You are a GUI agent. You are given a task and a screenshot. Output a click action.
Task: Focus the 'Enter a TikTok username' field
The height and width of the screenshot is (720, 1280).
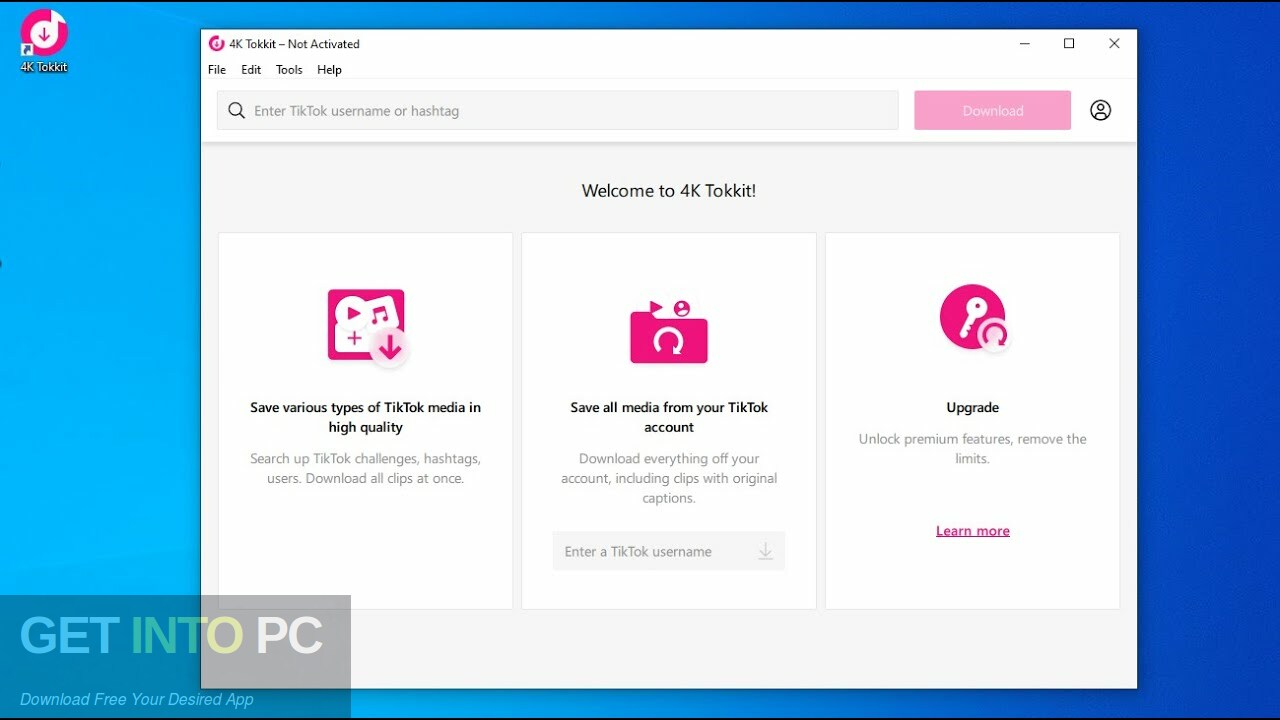(669, 551)
